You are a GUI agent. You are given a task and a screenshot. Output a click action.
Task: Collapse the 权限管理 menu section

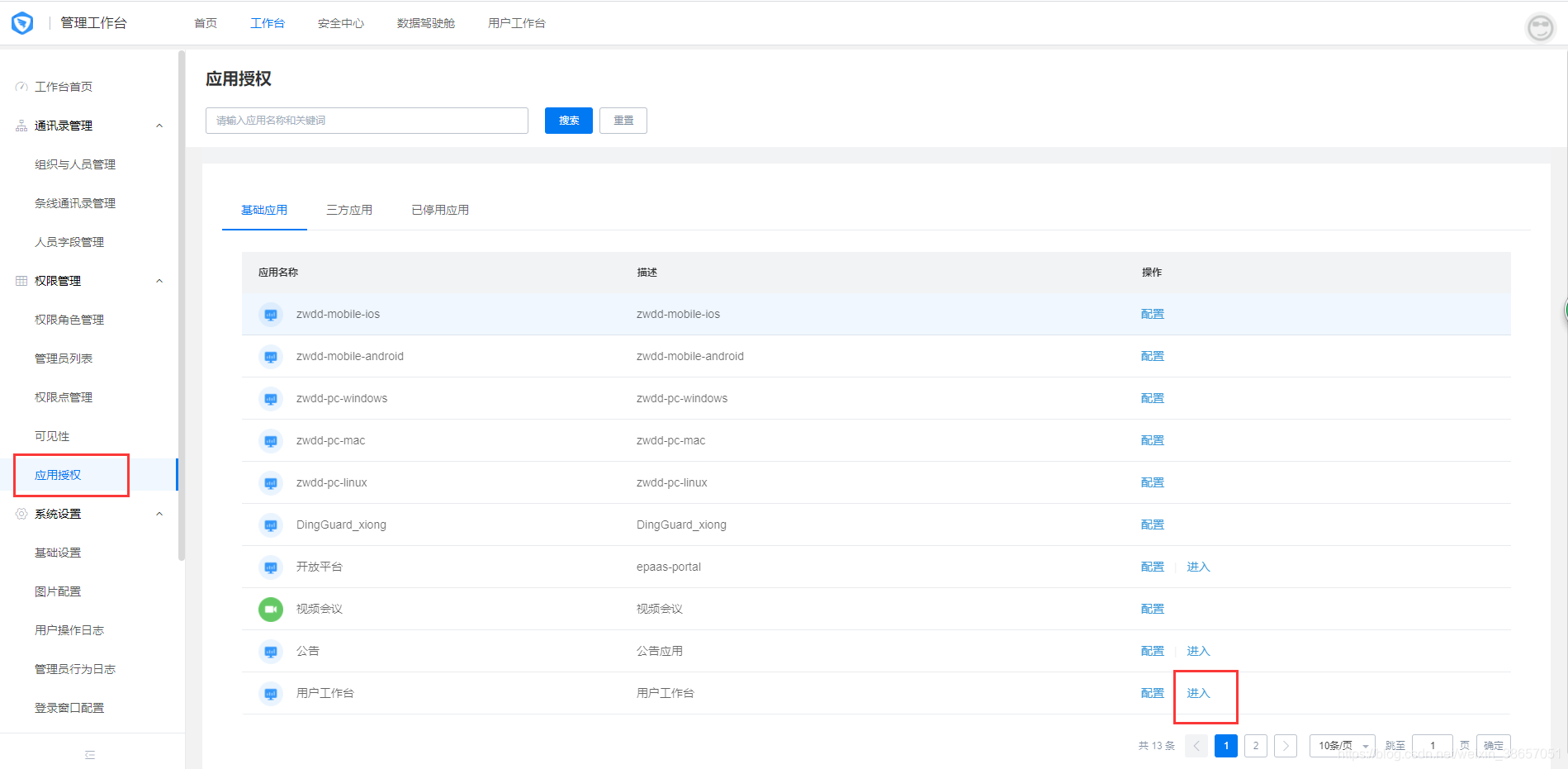159,281
